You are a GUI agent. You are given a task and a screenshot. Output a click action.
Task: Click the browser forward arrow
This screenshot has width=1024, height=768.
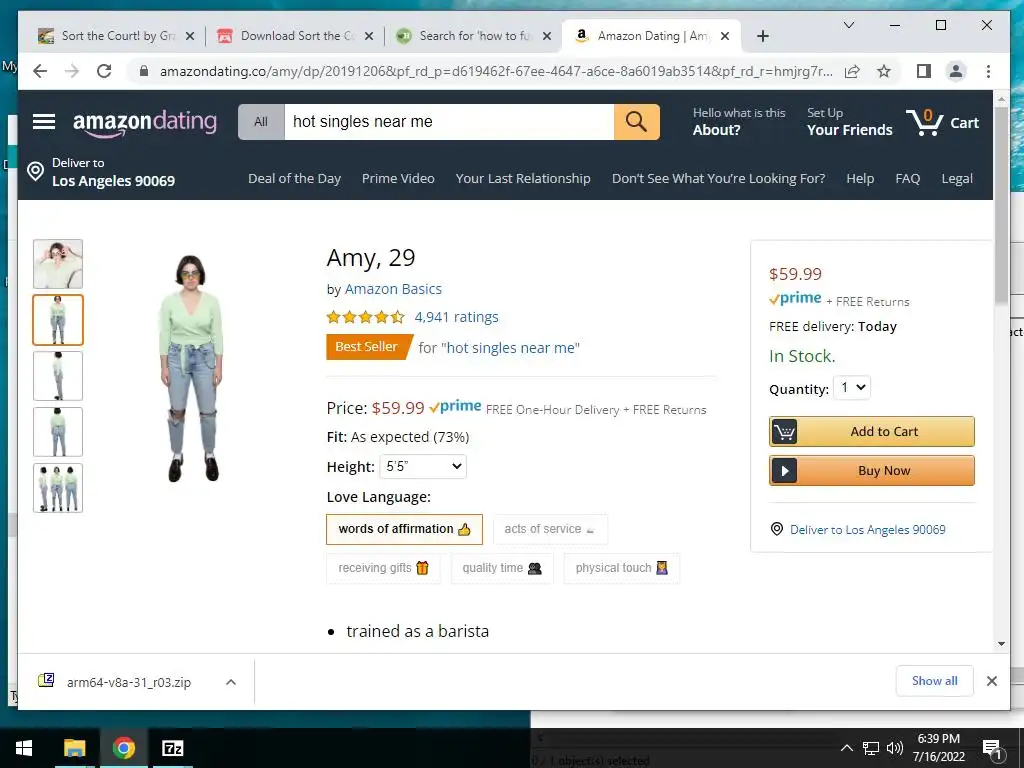[x=72, y=71]
